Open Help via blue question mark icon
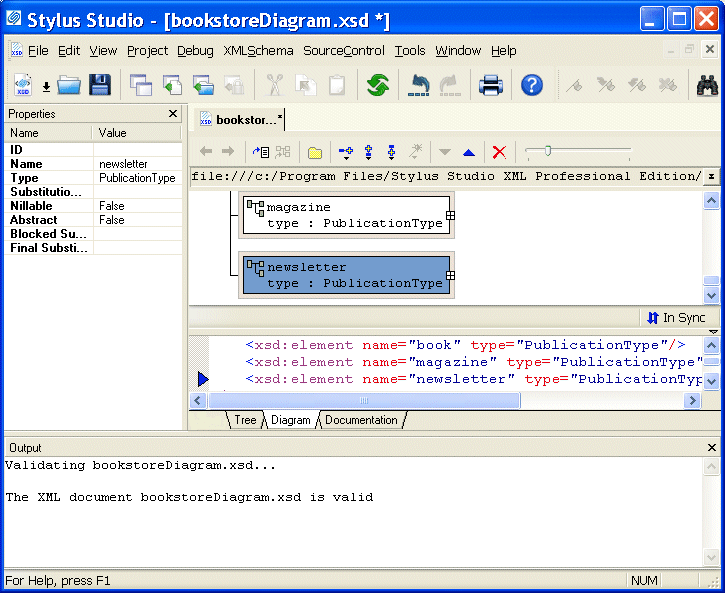This screenshot has width=725, height=593. point(532,85)
